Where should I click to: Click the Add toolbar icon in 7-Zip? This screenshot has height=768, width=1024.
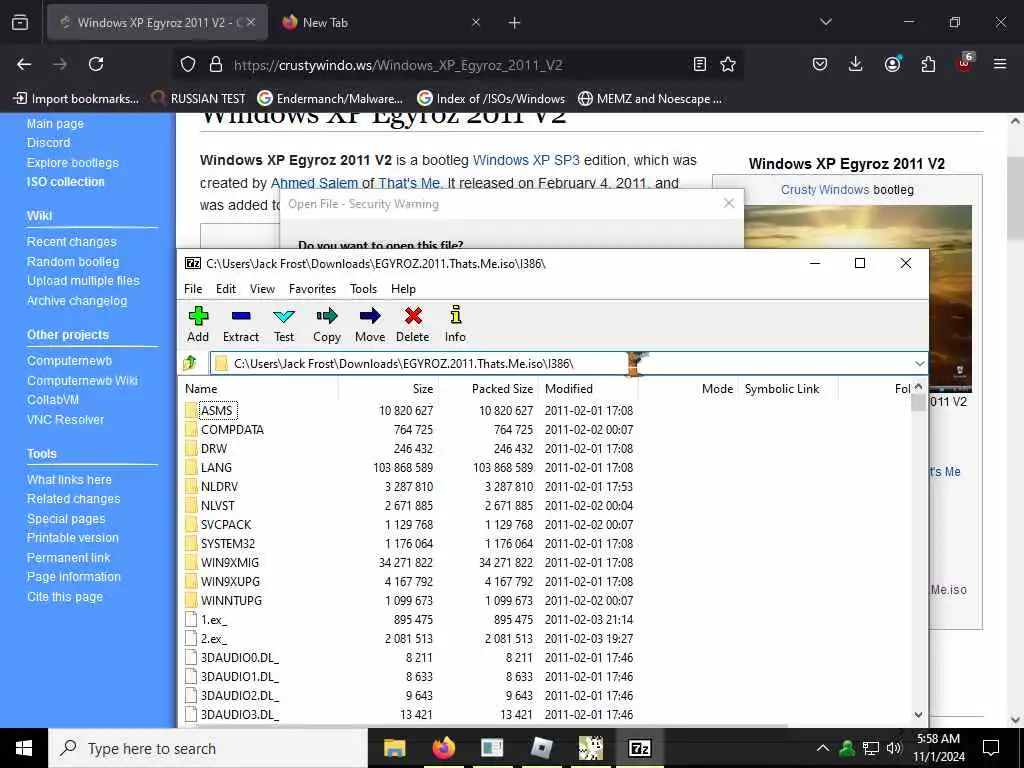(x=198, y=325)
